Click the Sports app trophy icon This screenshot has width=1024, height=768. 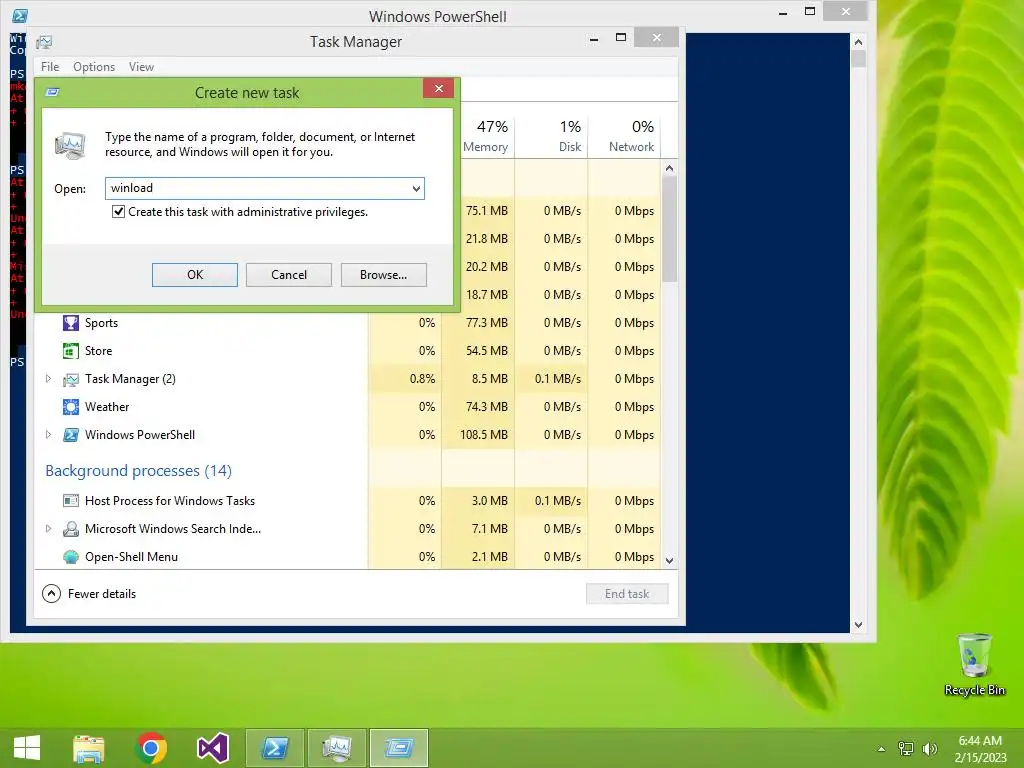pos(71,323)
